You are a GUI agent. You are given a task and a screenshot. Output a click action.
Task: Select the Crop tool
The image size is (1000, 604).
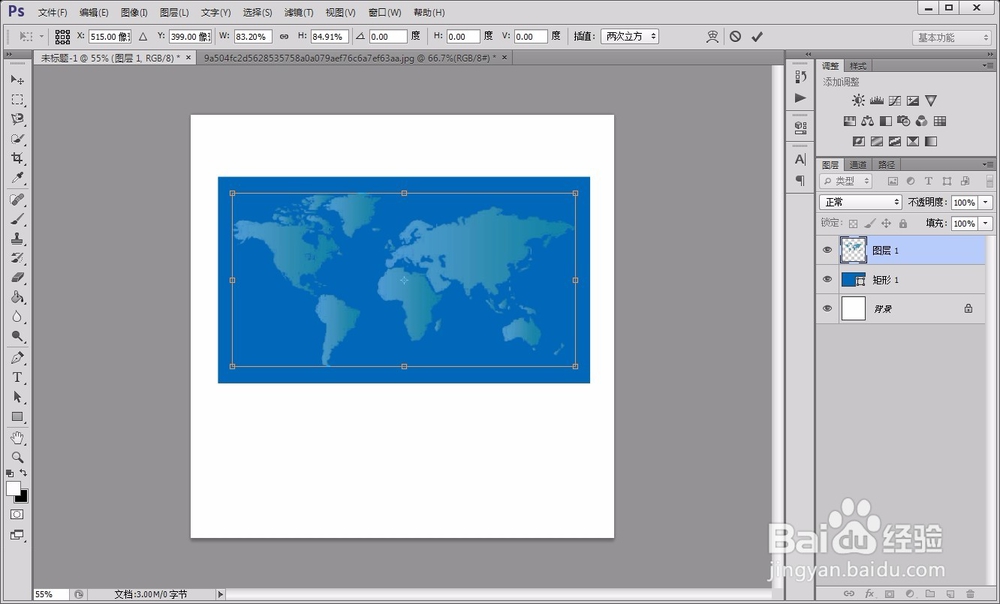17,158
